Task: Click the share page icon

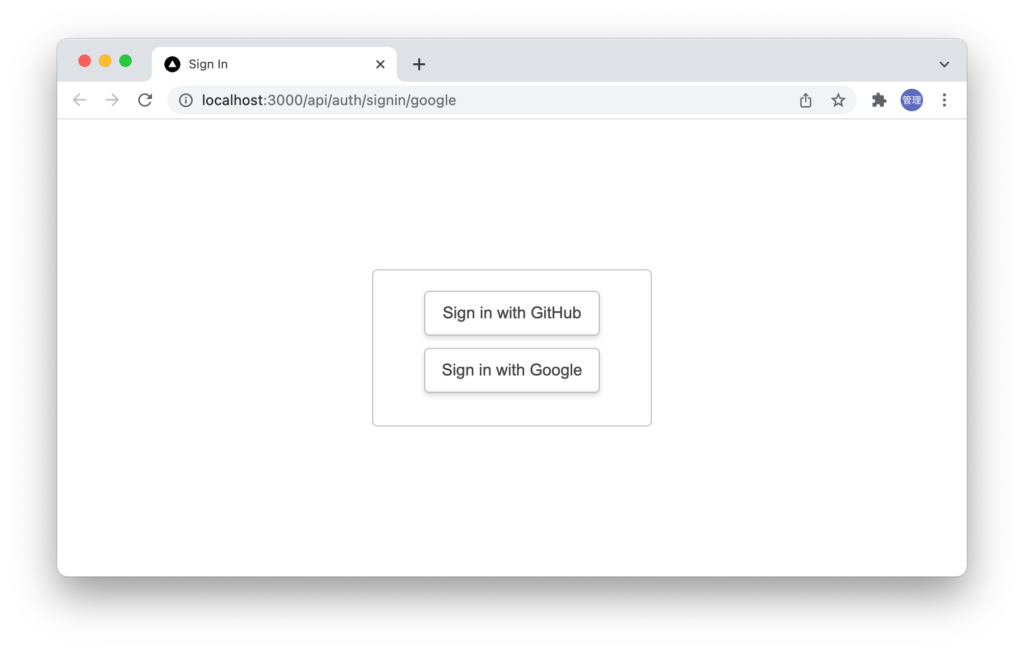Action: pyautogui.click(x=805, y=100)
